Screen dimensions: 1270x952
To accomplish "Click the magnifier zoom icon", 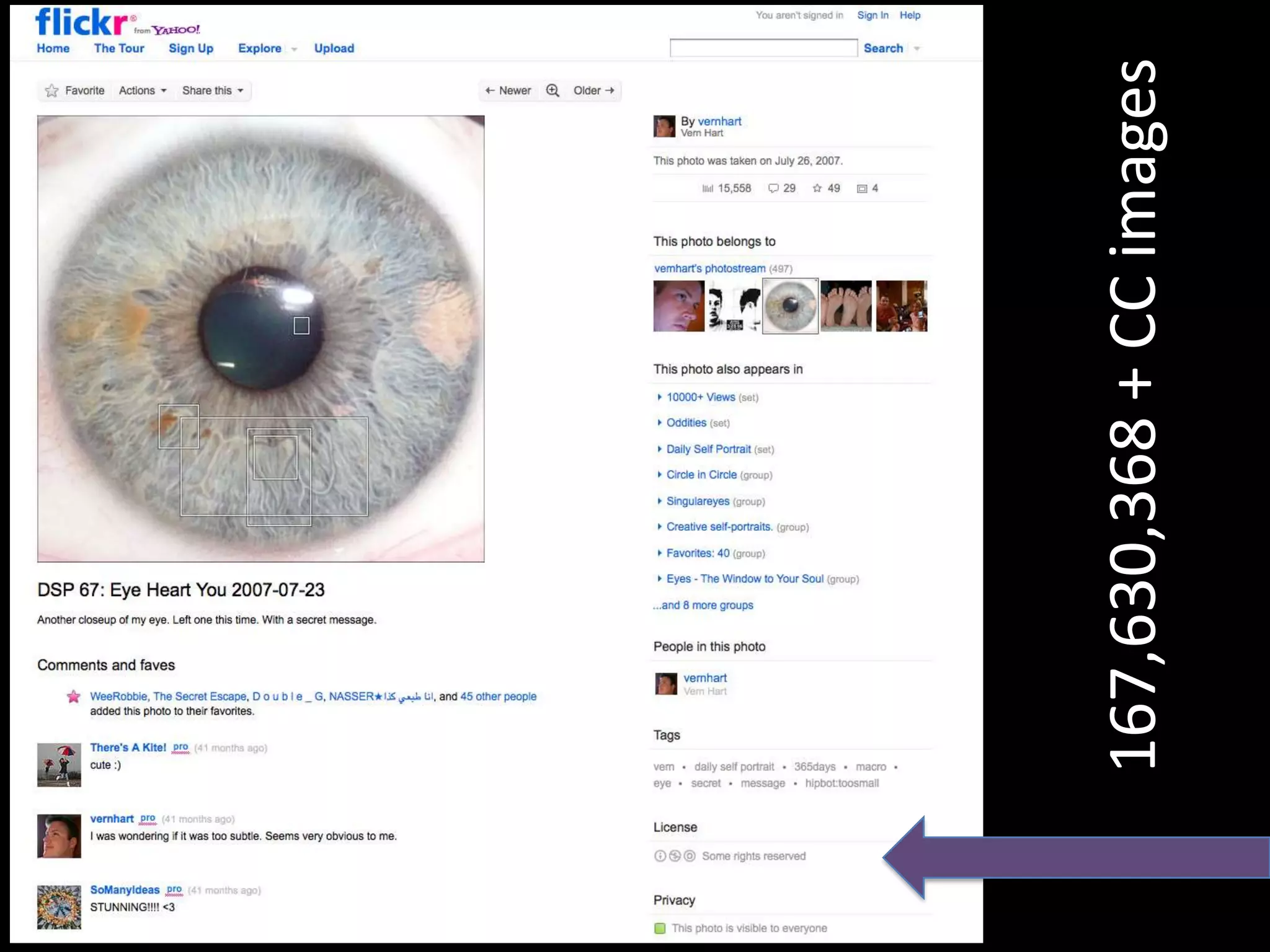I will point(553,90).
